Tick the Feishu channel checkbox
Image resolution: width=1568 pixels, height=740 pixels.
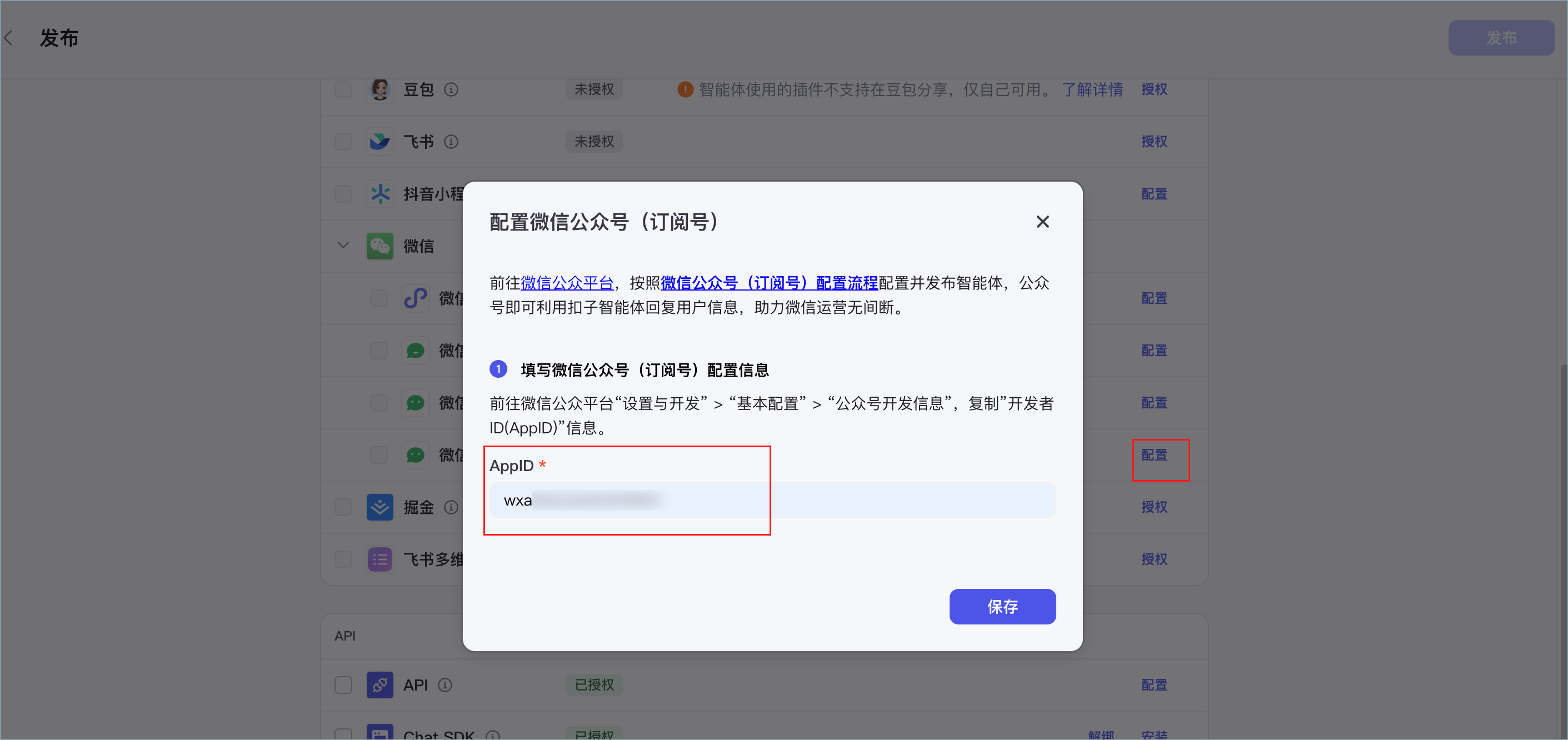click(x=343, y=142)
